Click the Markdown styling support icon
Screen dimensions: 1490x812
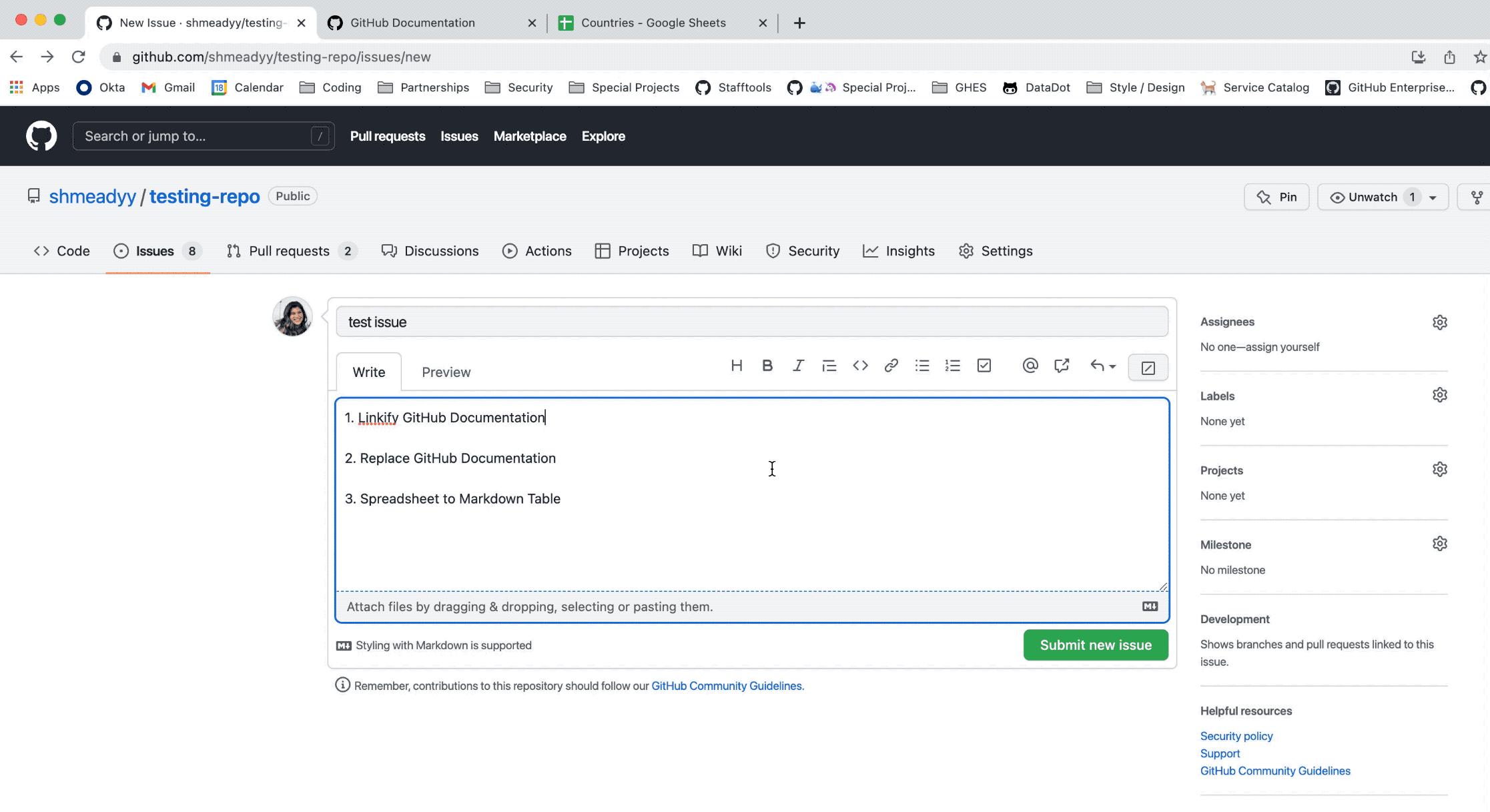(x=343, y=645)
